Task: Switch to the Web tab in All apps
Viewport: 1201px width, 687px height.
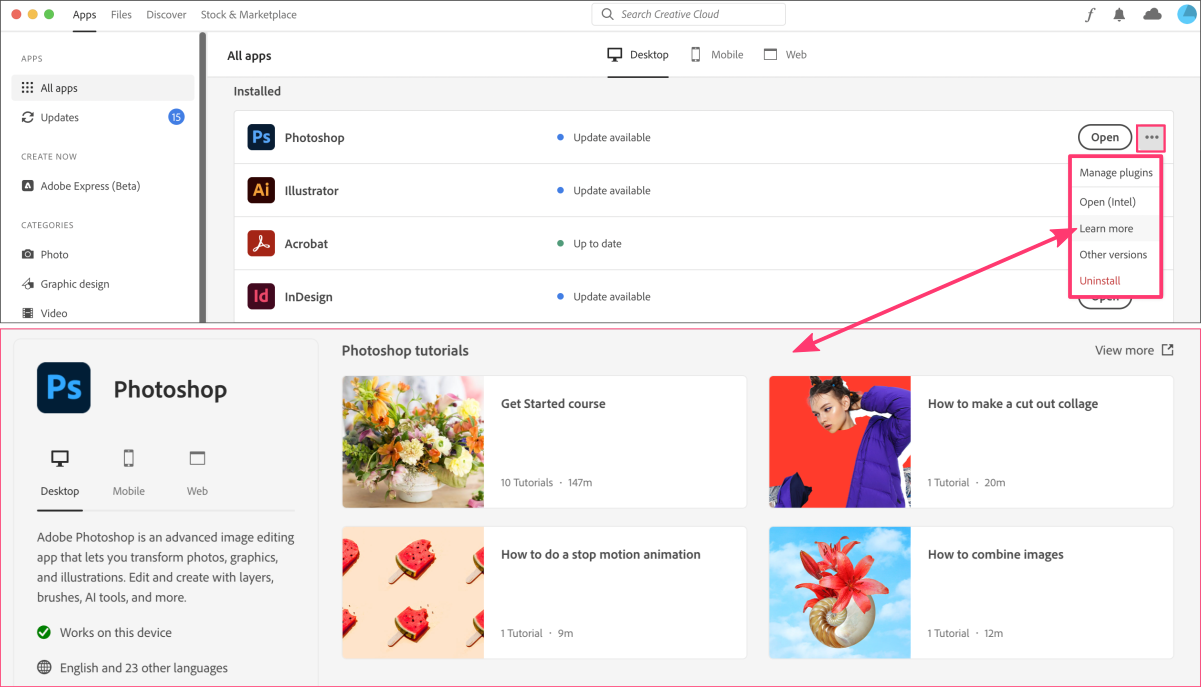Action: pyautogui.click(x=785, y=55)
